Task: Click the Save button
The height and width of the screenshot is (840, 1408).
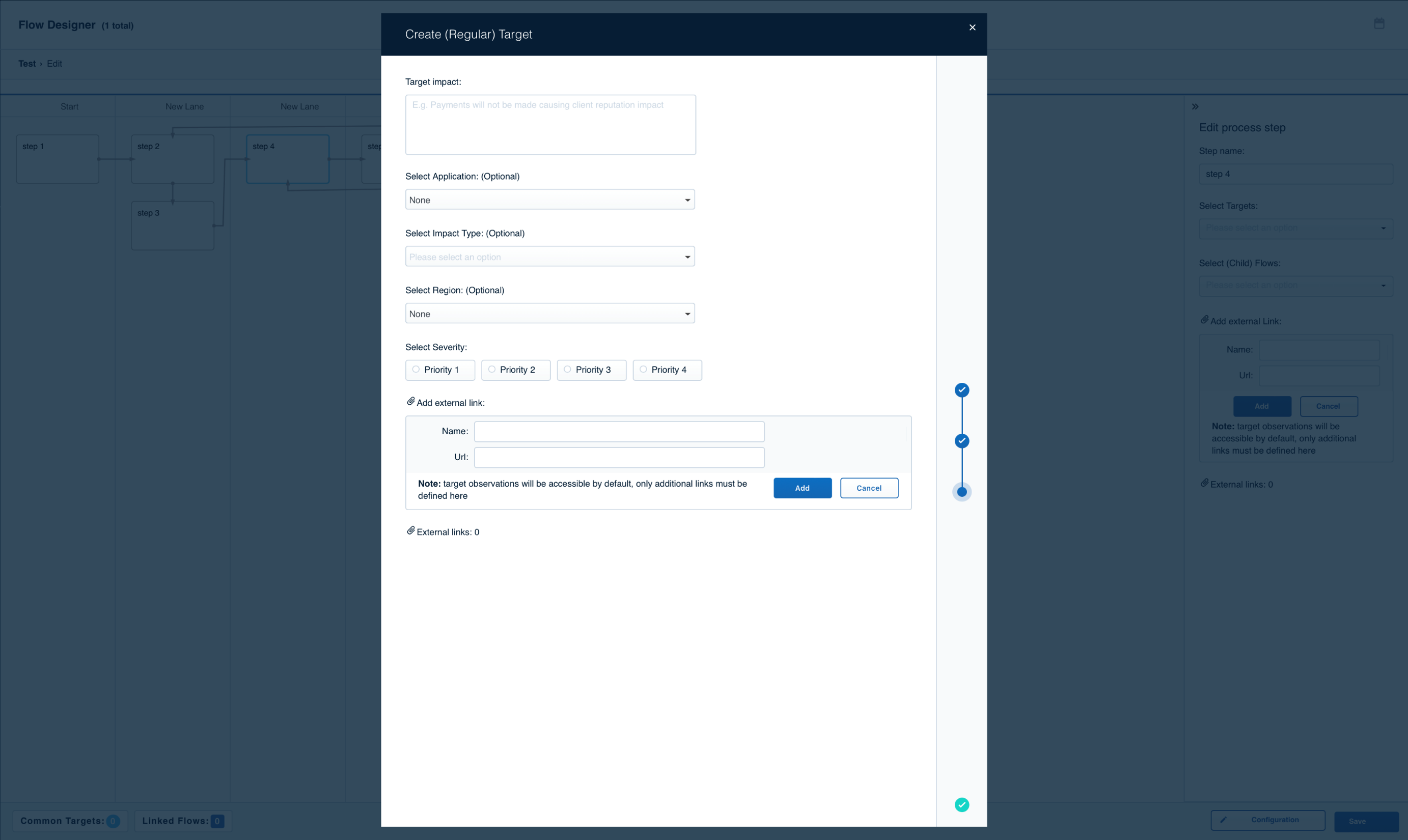Action: (x=1366, y=821)
